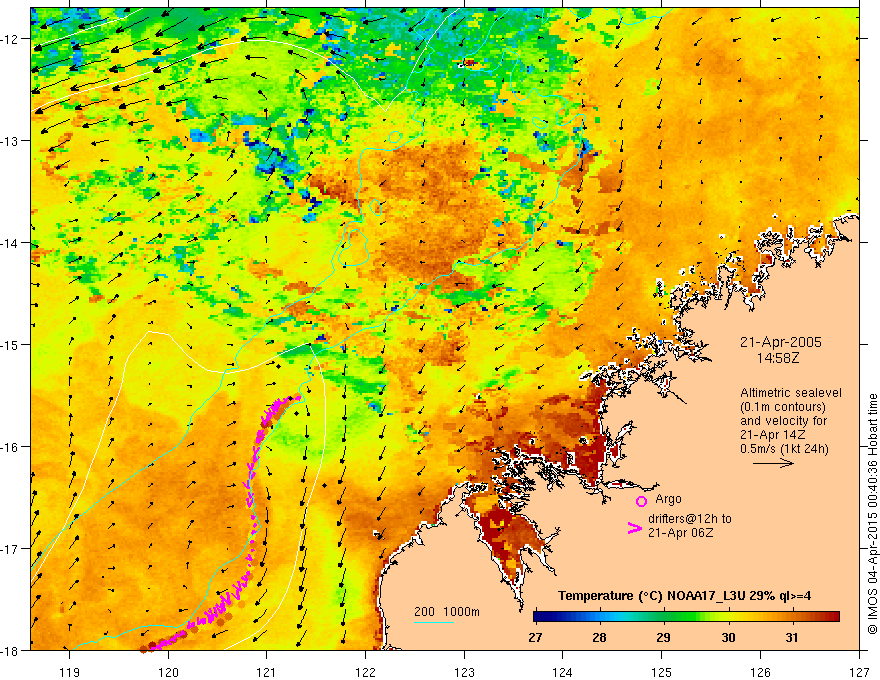Click longitude axis label 126

click(760, 672)
